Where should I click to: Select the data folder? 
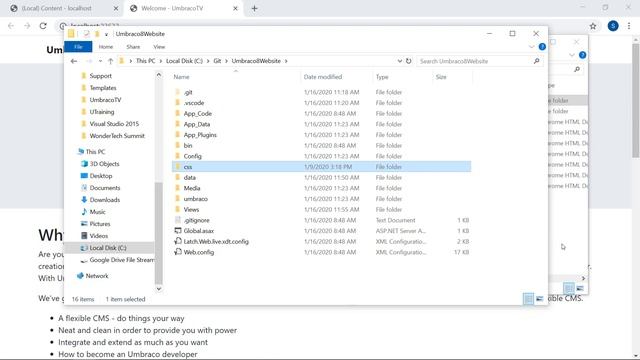tap(189, 178)
